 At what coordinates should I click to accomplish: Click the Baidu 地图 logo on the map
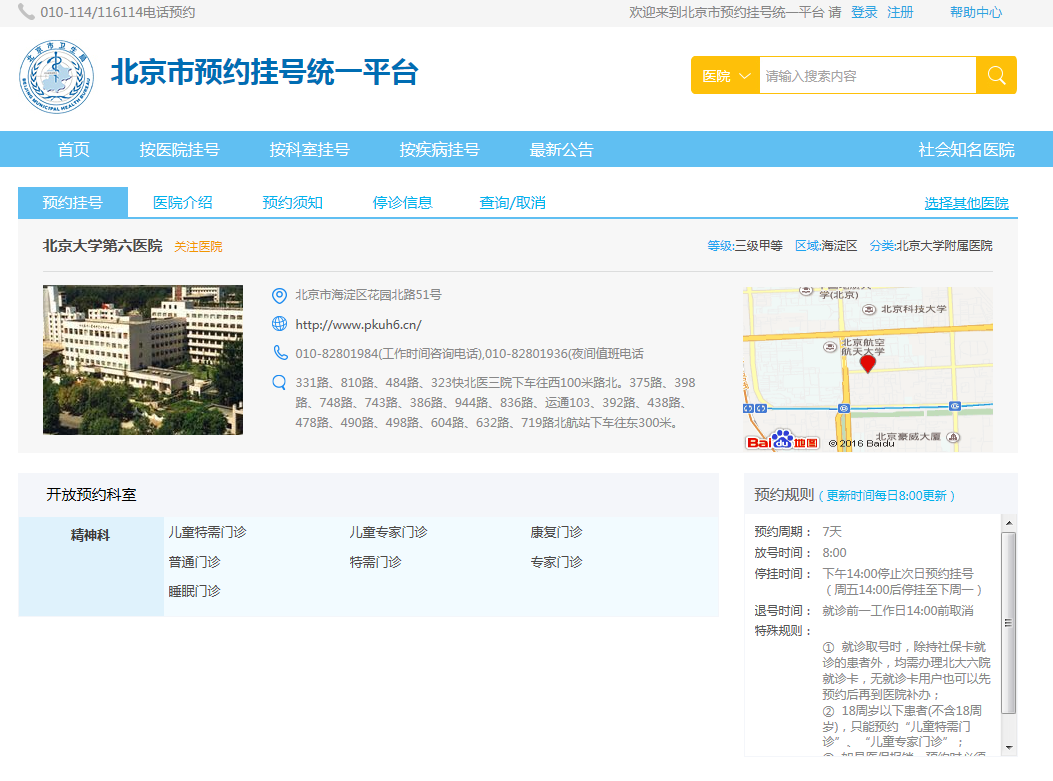tap(782, 440)
